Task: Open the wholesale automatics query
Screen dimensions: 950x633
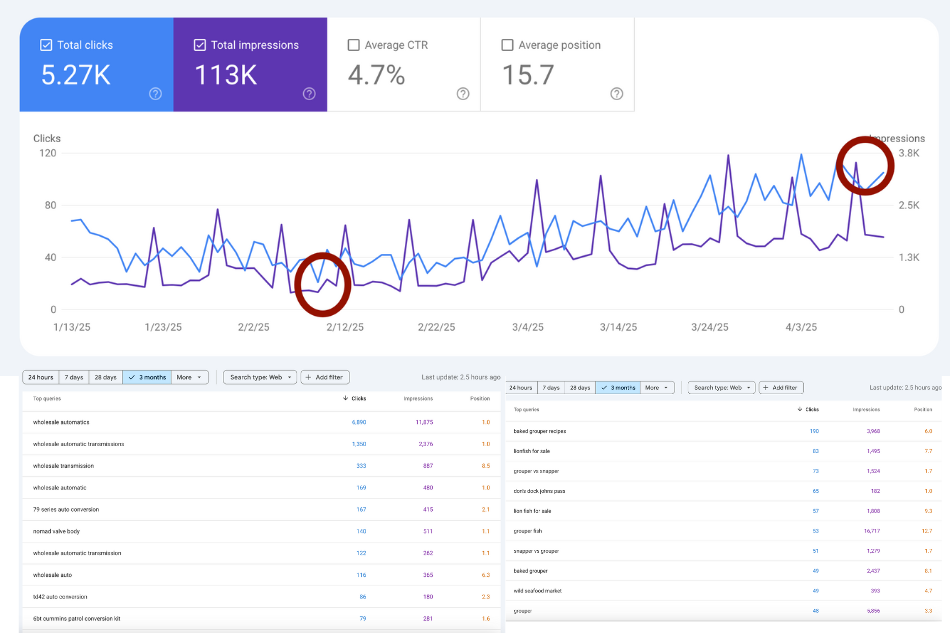Action: 62,421
